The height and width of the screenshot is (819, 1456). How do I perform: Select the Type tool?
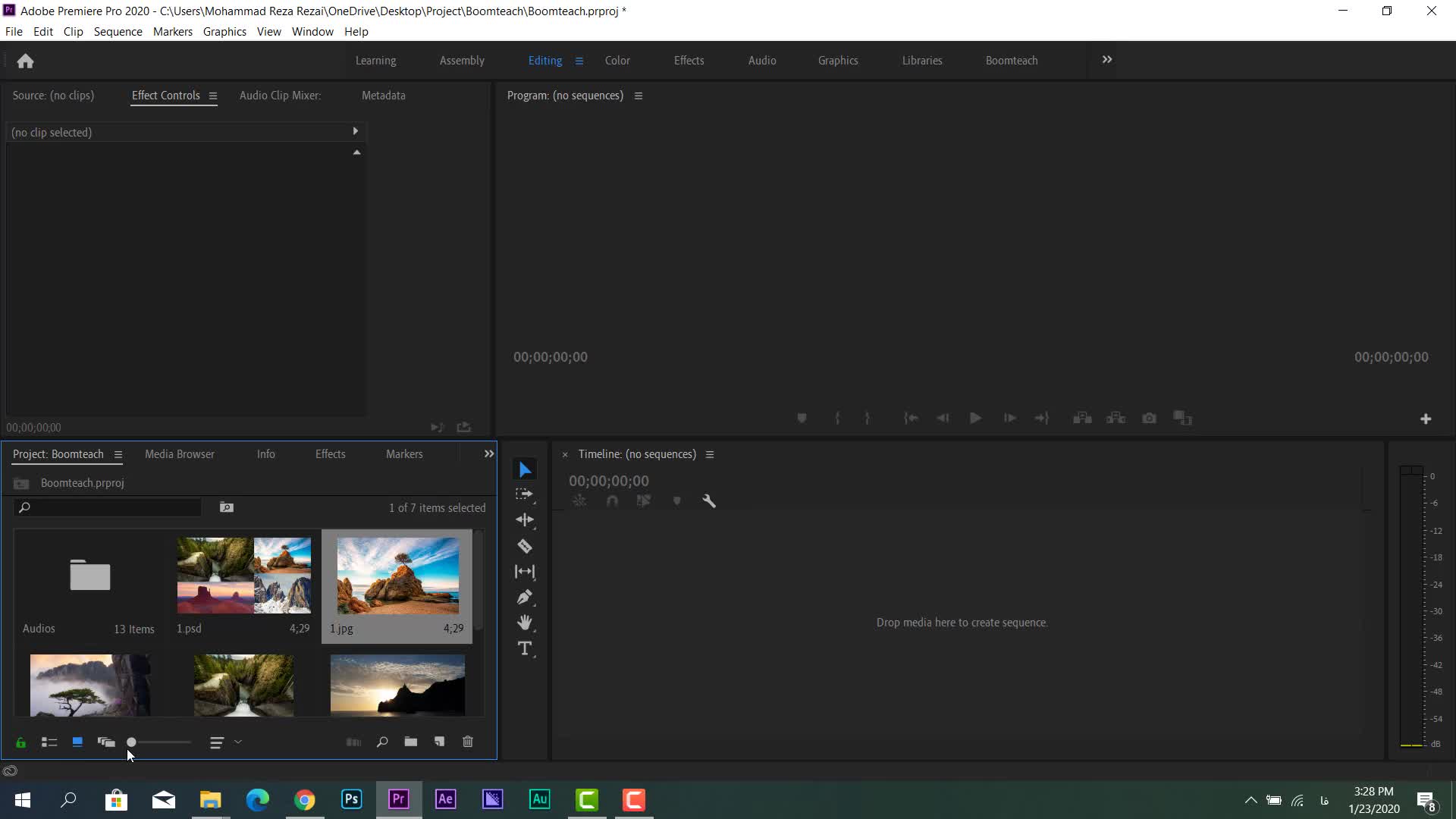click(524, 648)
